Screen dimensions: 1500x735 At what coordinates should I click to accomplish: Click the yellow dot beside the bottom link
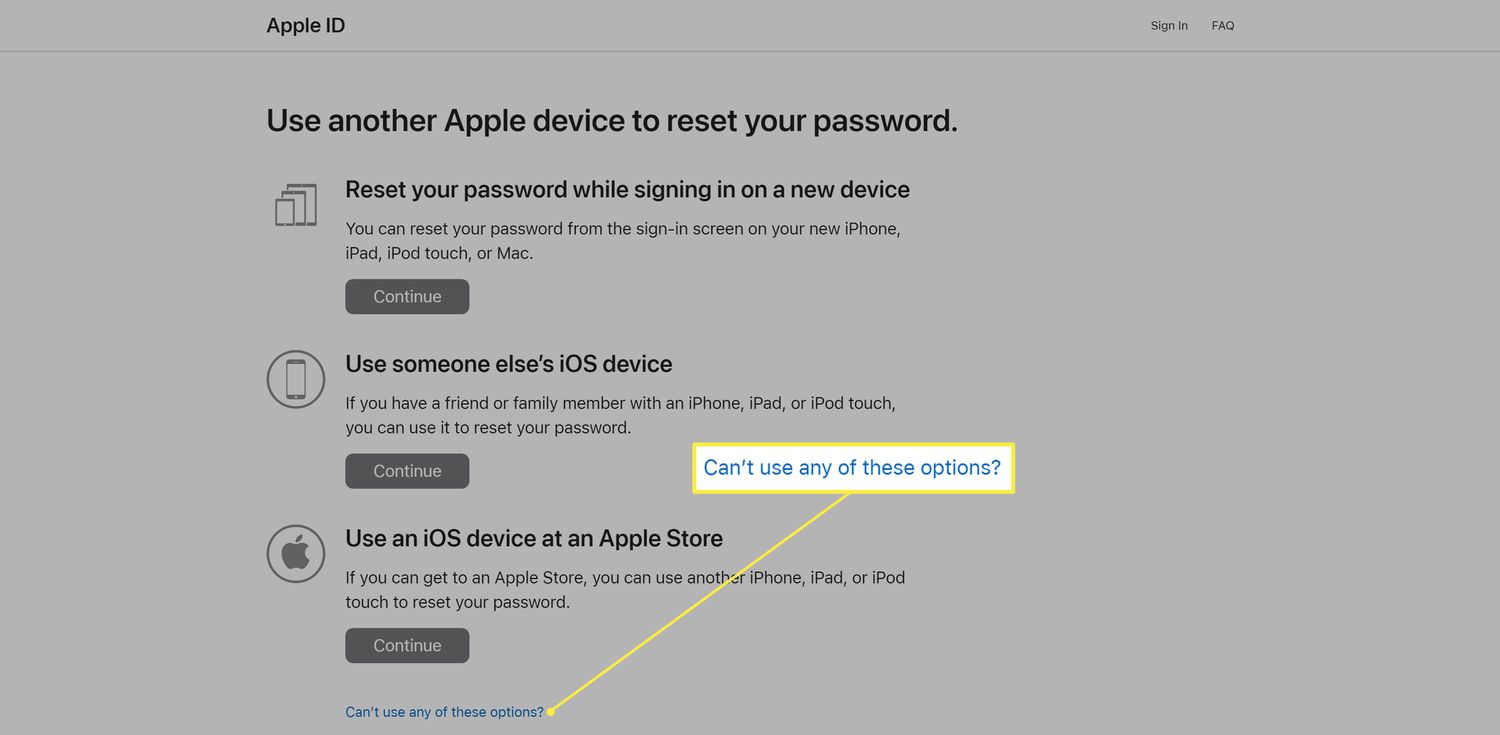pyautogui.click(x=551, y=712)
